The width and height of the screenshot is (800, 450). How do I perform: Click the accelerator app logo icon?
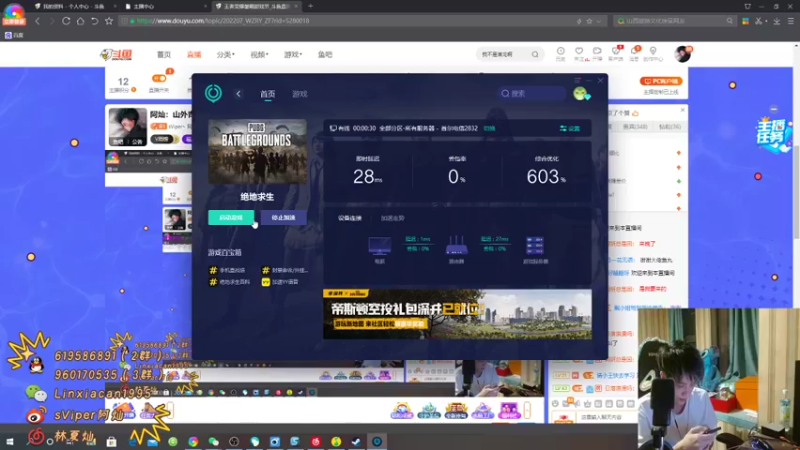213,93
